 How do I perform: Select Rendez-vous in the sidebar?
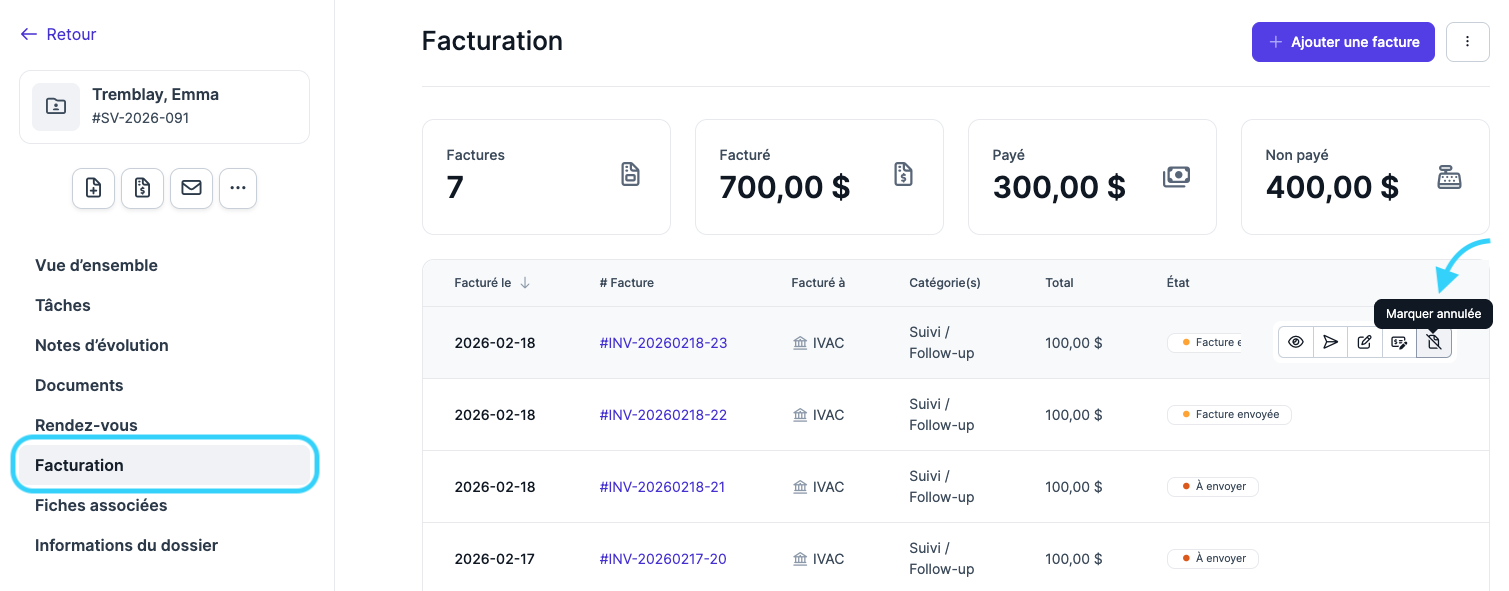tap(86, 425)
